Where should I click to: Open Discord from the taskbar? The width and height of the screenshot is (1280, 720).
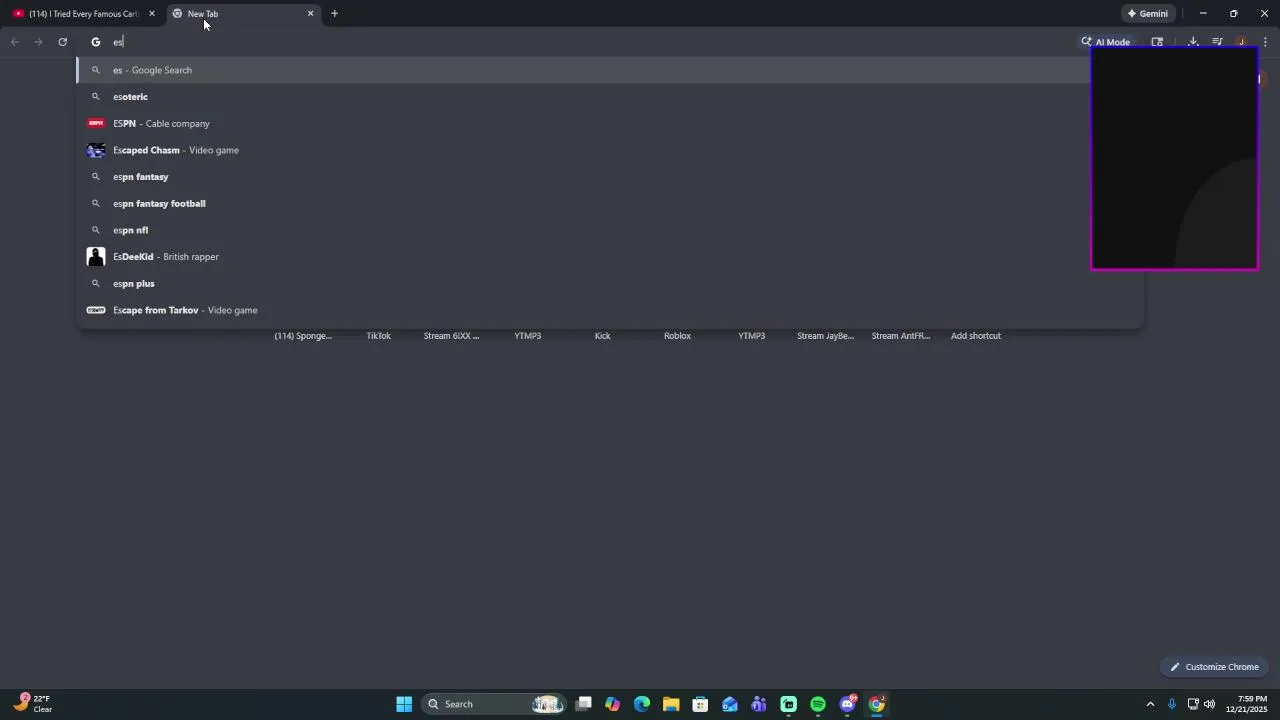click(x=848, y=704)
